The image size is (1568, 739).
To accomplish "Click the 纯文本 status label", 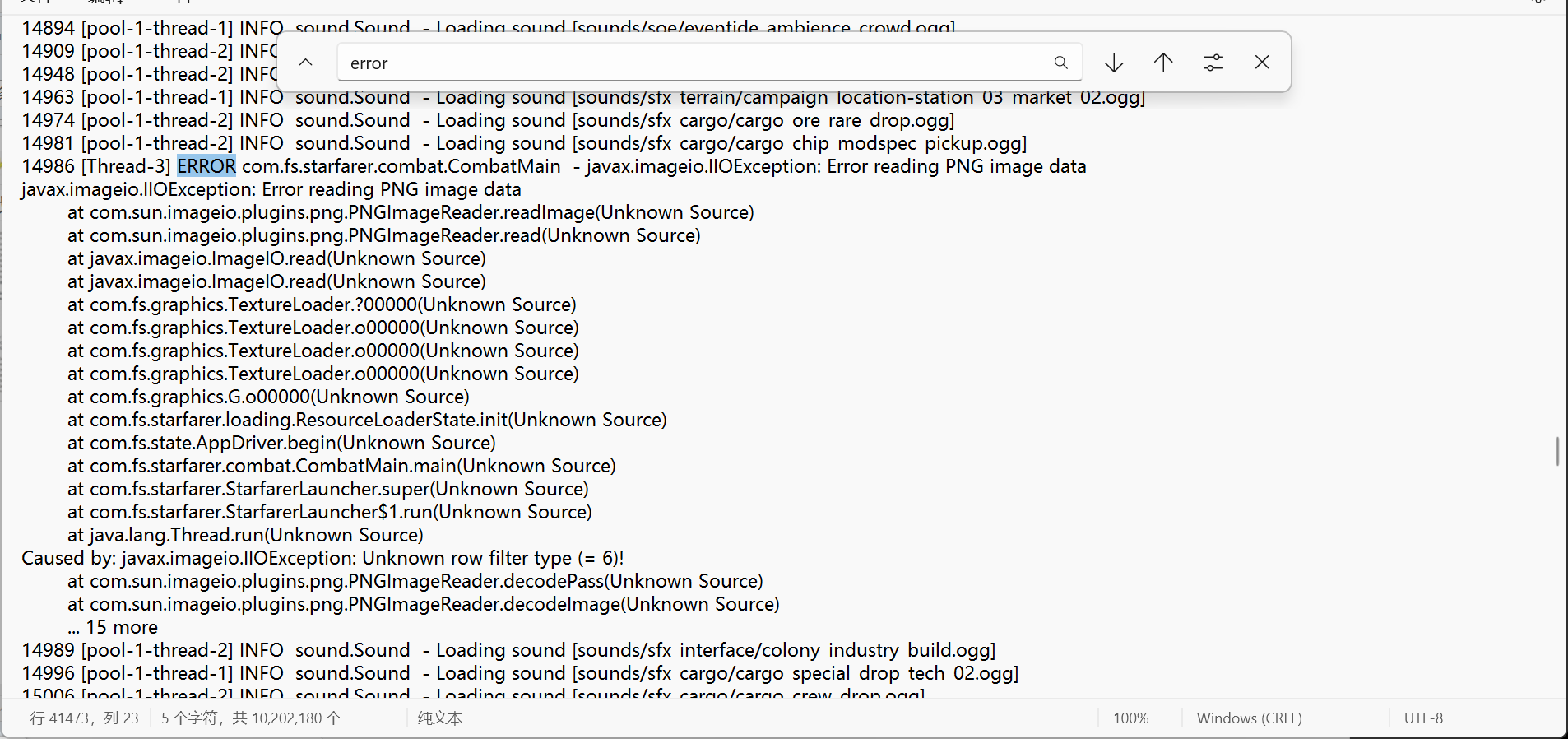I will click(440, 718).
